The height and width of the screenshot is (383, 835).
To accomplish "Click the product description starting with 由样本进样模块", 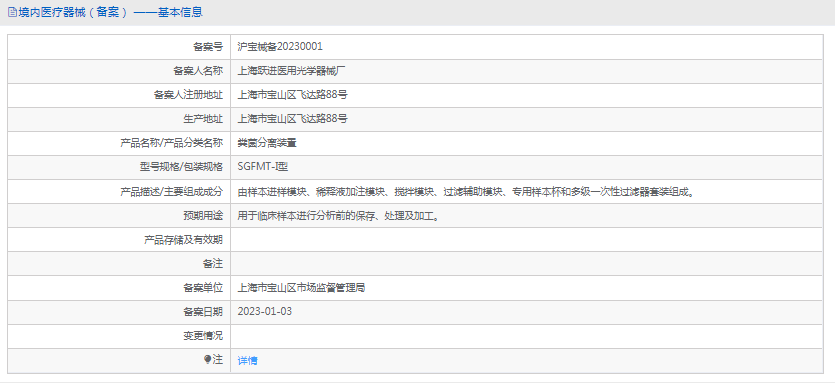I will [x=466, y=192].
